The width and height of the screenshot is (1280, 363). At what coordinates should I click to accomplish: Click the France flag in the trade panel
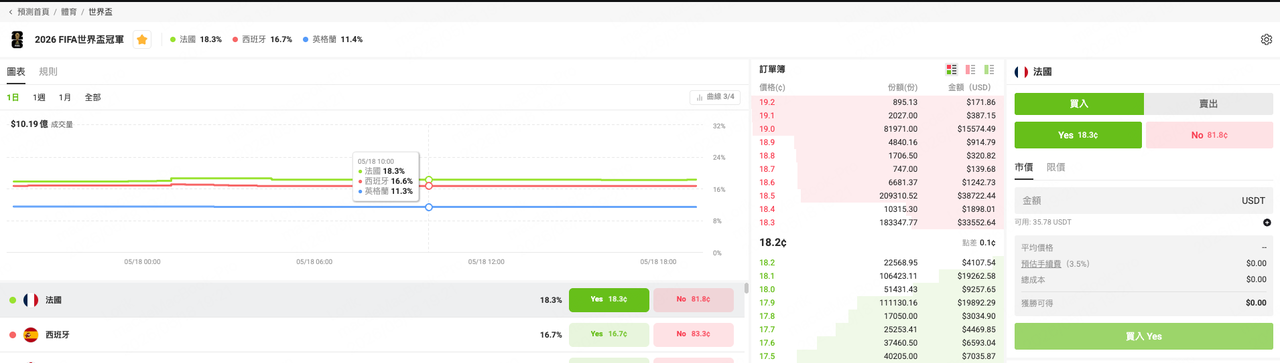(1021, 72)
